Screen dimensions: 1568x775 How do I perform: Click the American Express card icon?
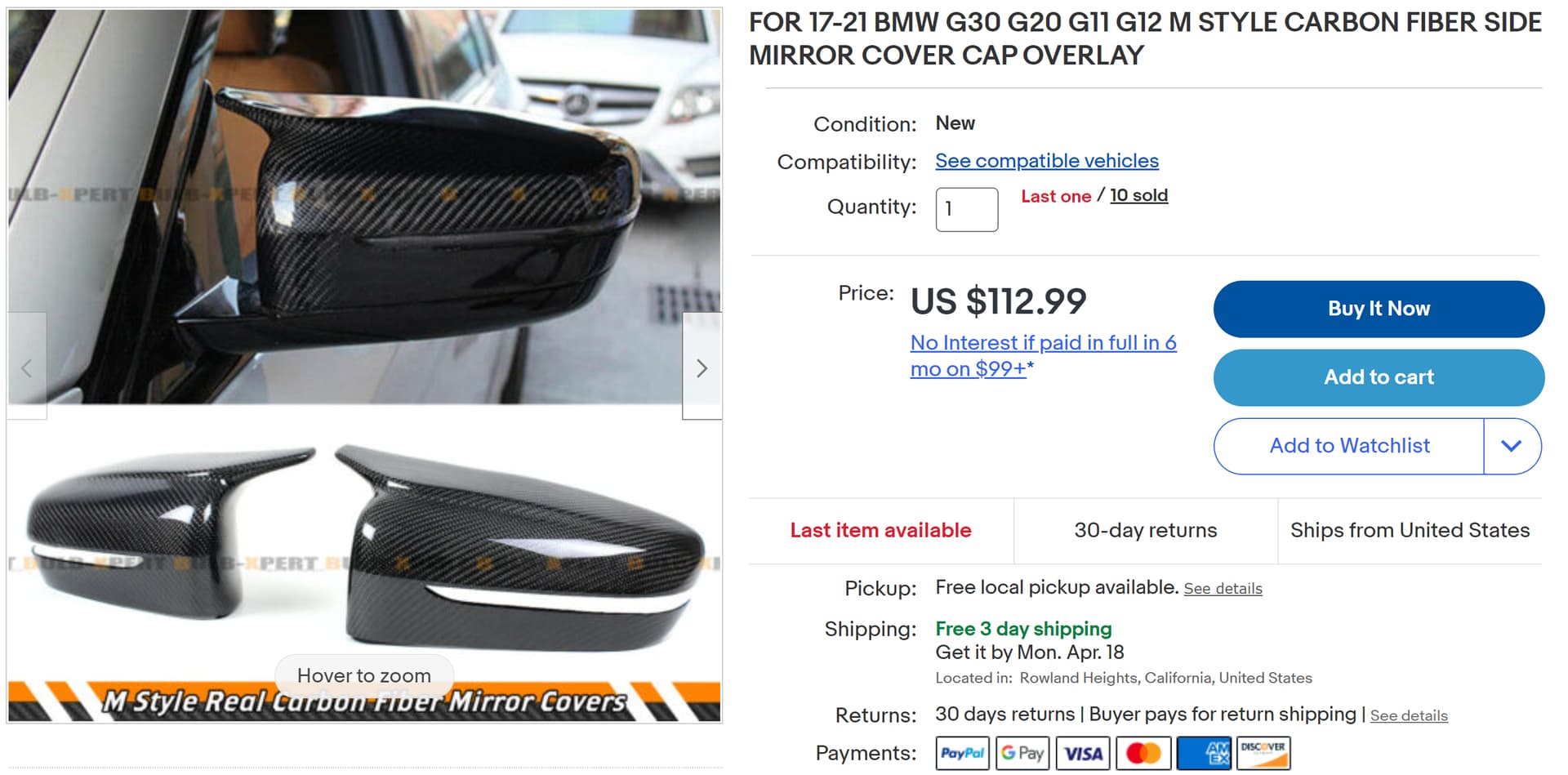(x=1204, y=753)
